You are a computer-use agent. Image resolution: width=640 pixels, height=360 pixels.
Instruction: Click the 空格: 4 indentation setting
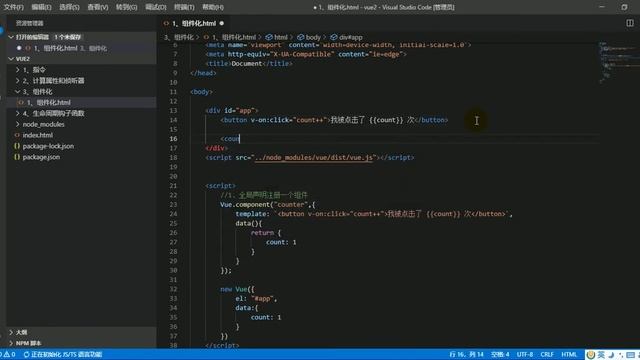(x=500, y=354)
